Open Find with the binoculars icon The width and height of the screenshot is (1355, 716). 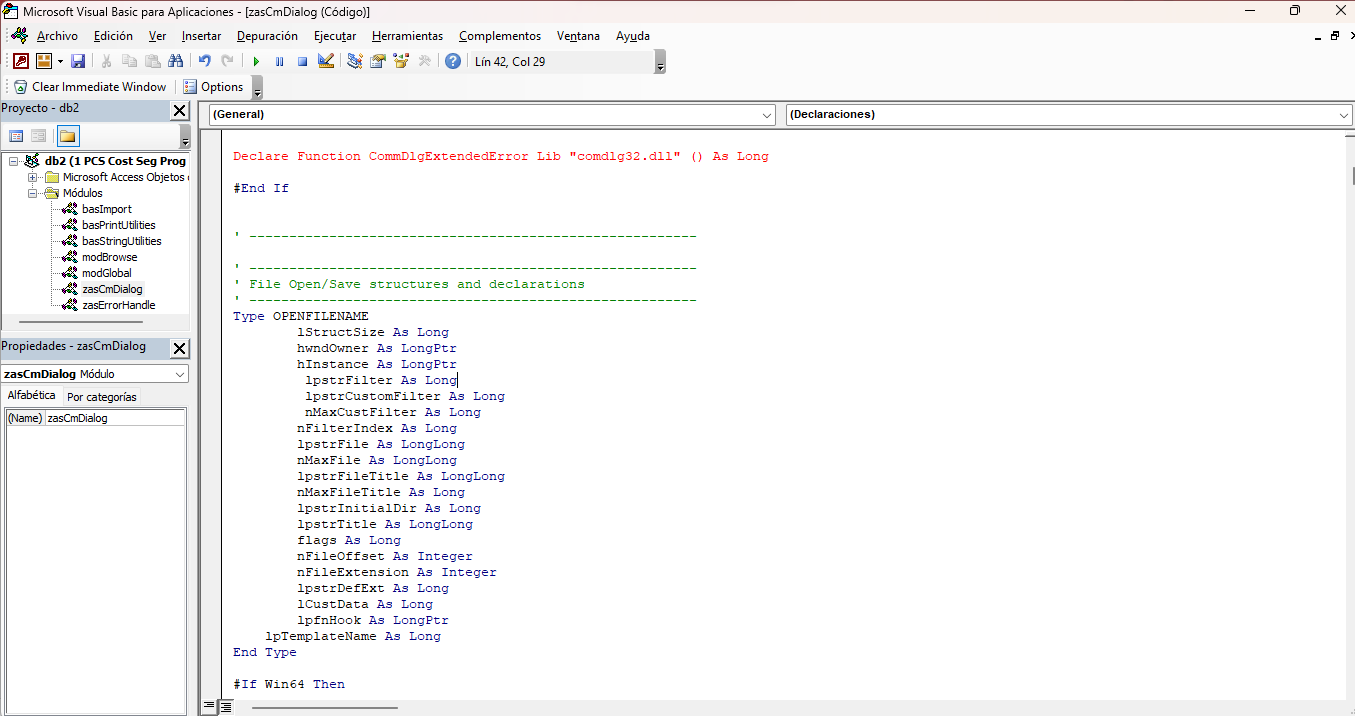[176, 61]
